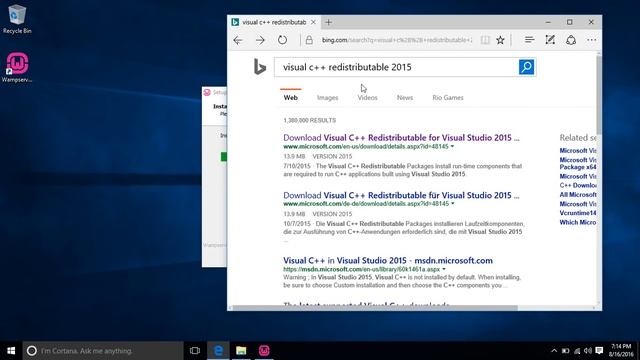Click Wampserver setup icon on taskbar
Screen dimensions: 640x360
[264, 351]
